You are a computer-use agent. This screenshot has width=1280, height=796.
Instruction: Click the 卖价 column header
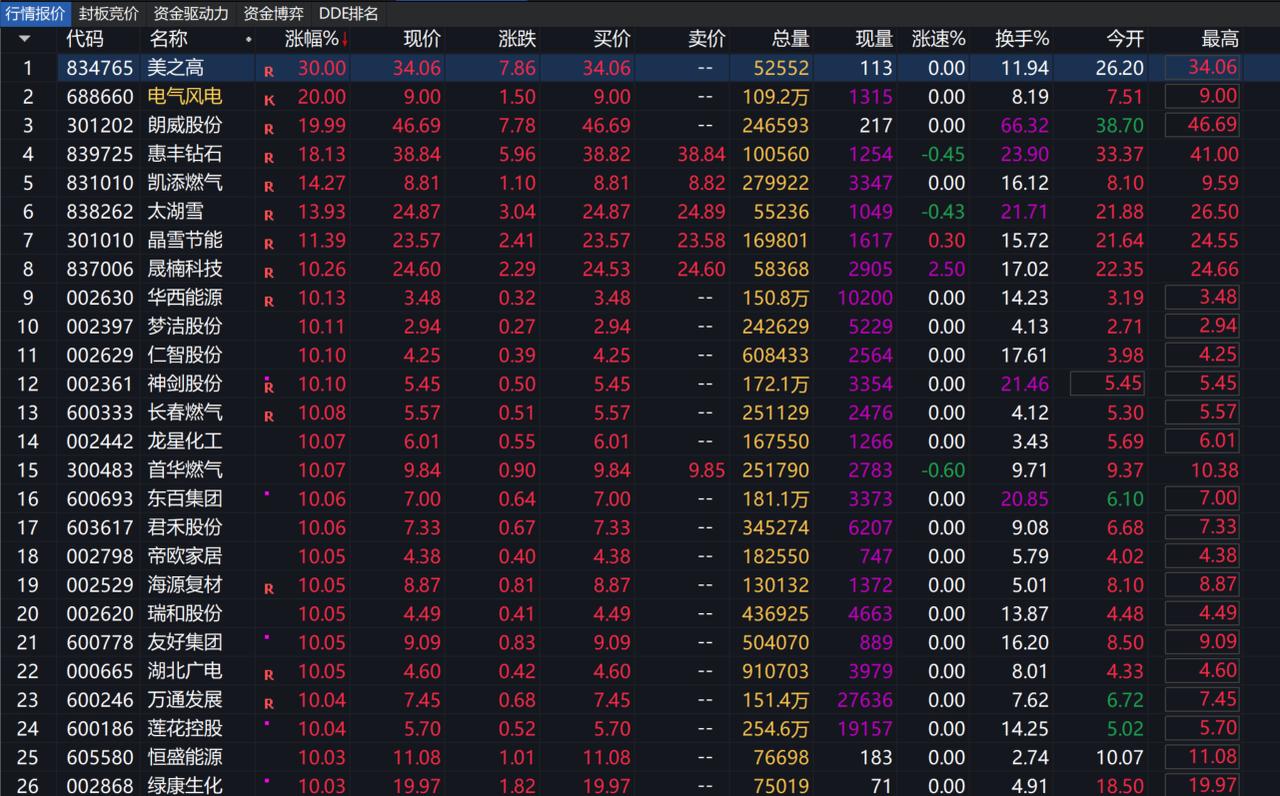[x=707, y=39]
